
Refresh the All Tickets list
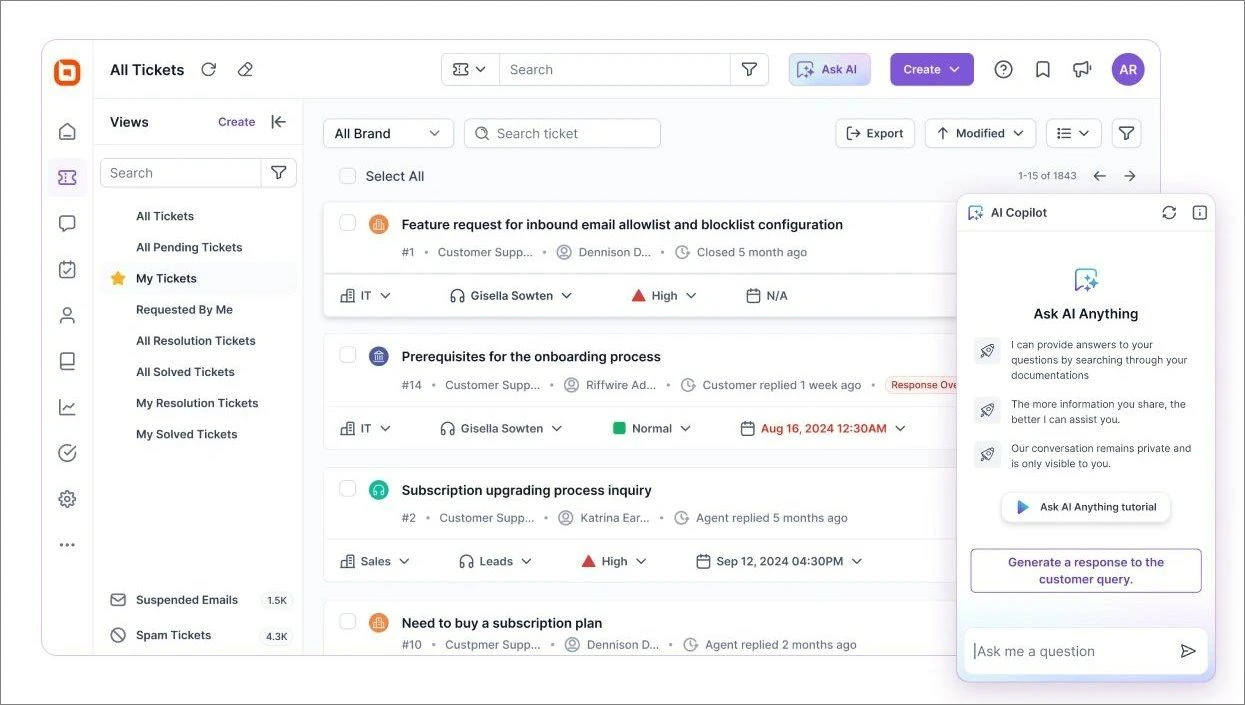(x=209, y=69)
